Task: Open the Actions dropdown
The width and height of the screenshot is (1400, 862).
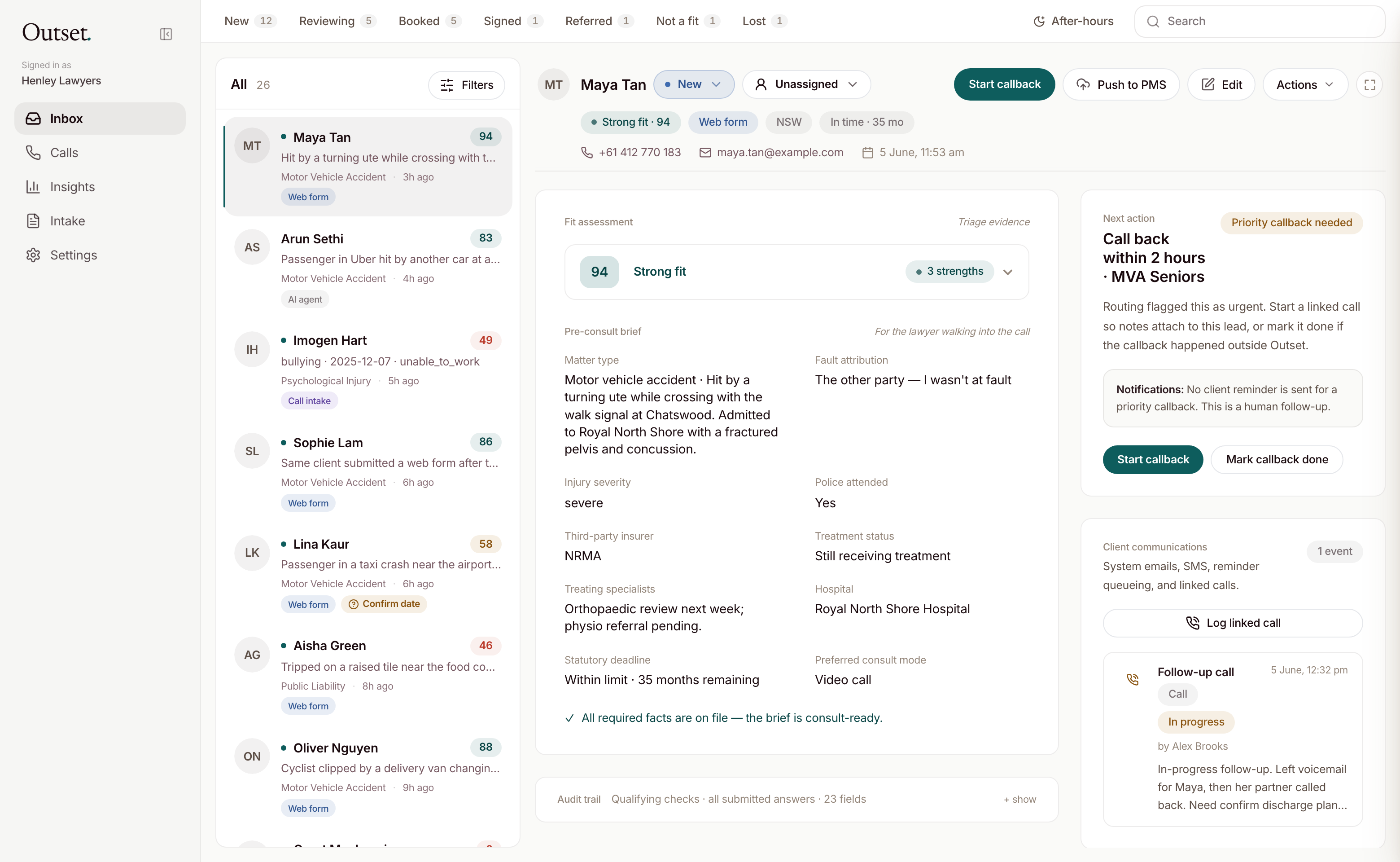Action: [1305, 84]
